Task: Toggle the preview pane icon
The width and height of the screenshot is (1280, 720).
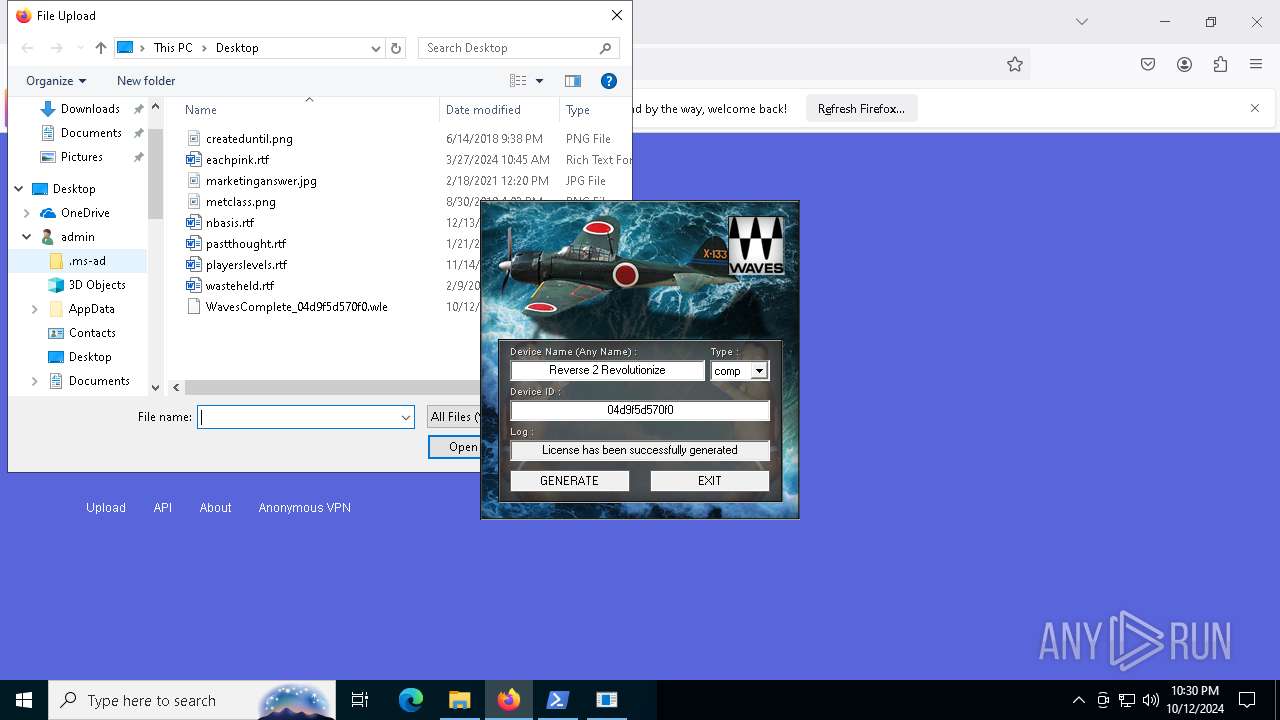Action: [573, 81]
